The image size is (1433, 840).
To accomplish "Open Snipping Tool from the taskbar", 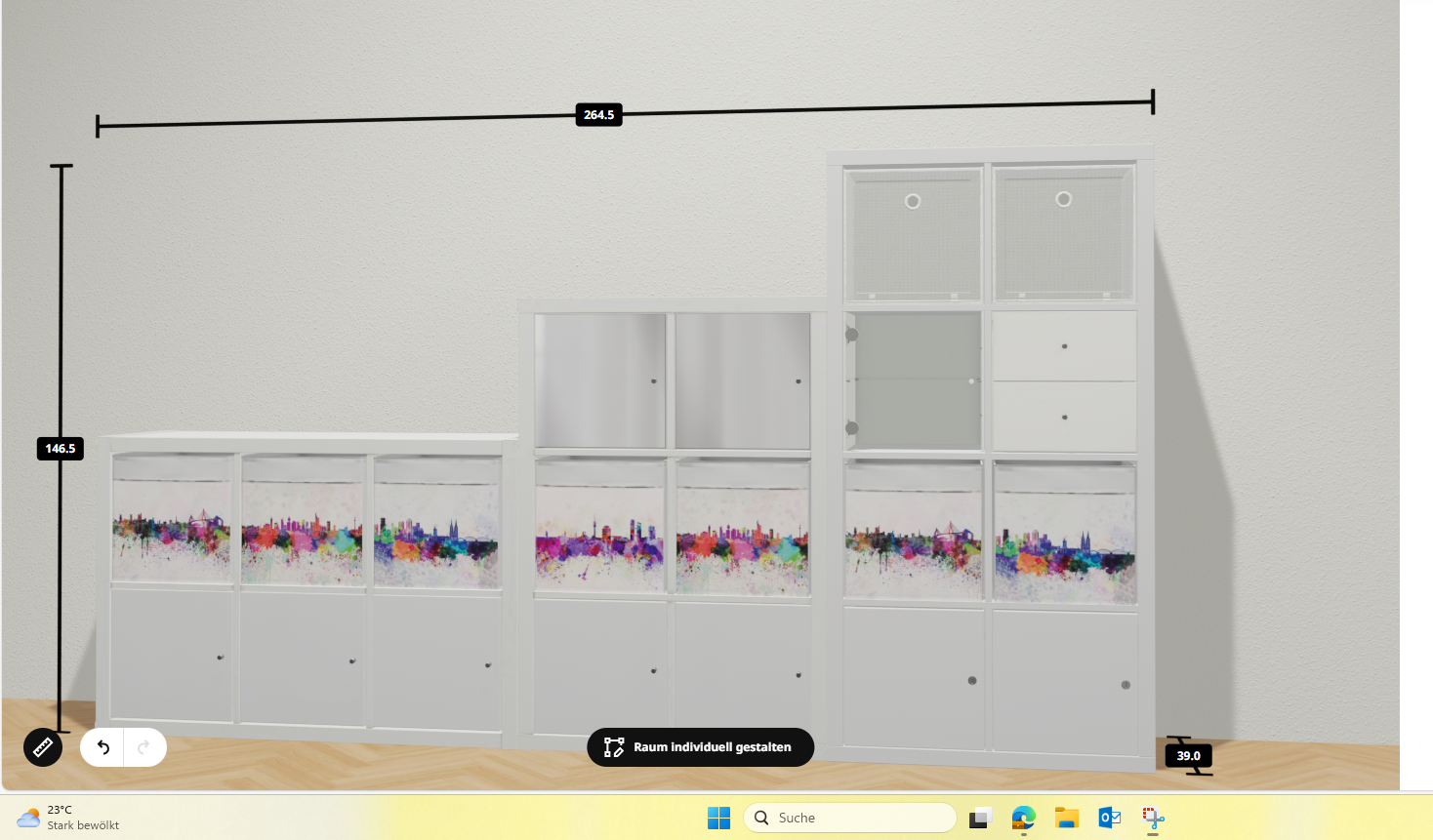I will tap(1153, 818).
